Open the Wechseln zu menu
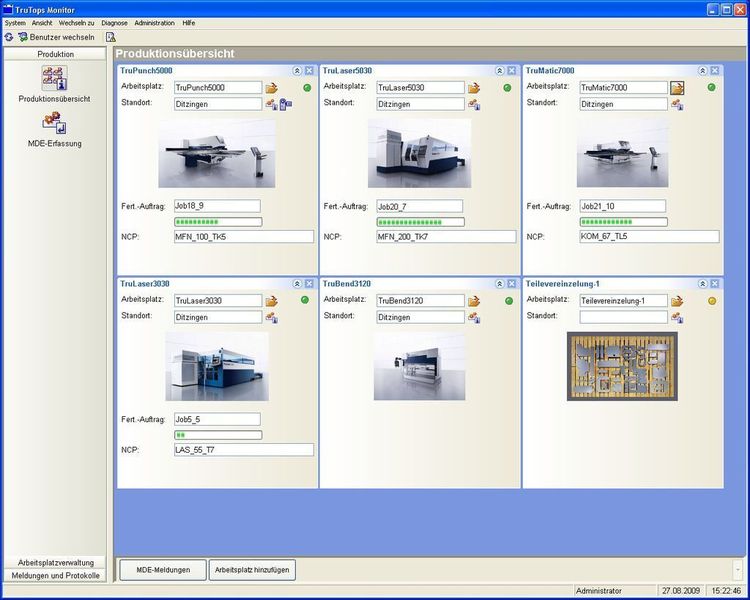The image size is (750, 600). coord(77,23)
